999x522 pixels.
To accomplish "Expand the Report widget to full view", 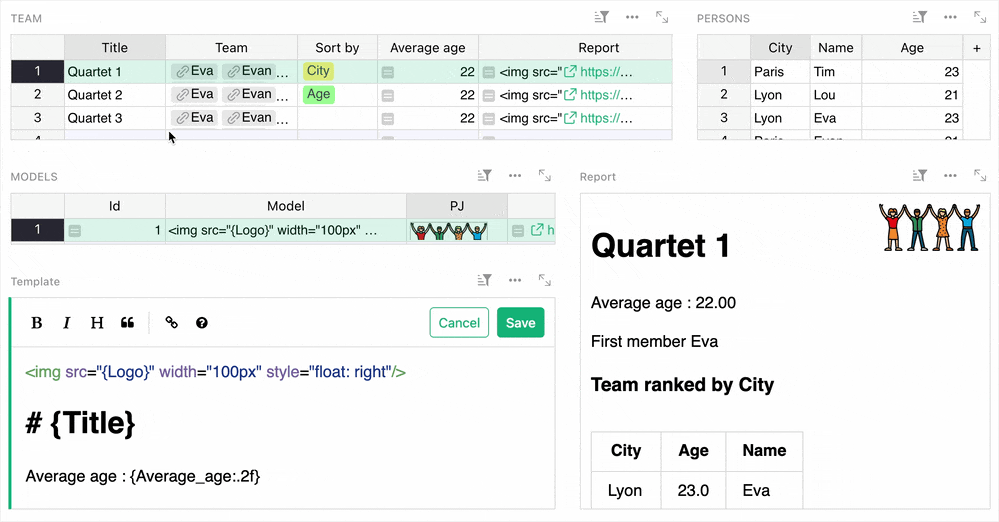I will (x=981, y=175).
